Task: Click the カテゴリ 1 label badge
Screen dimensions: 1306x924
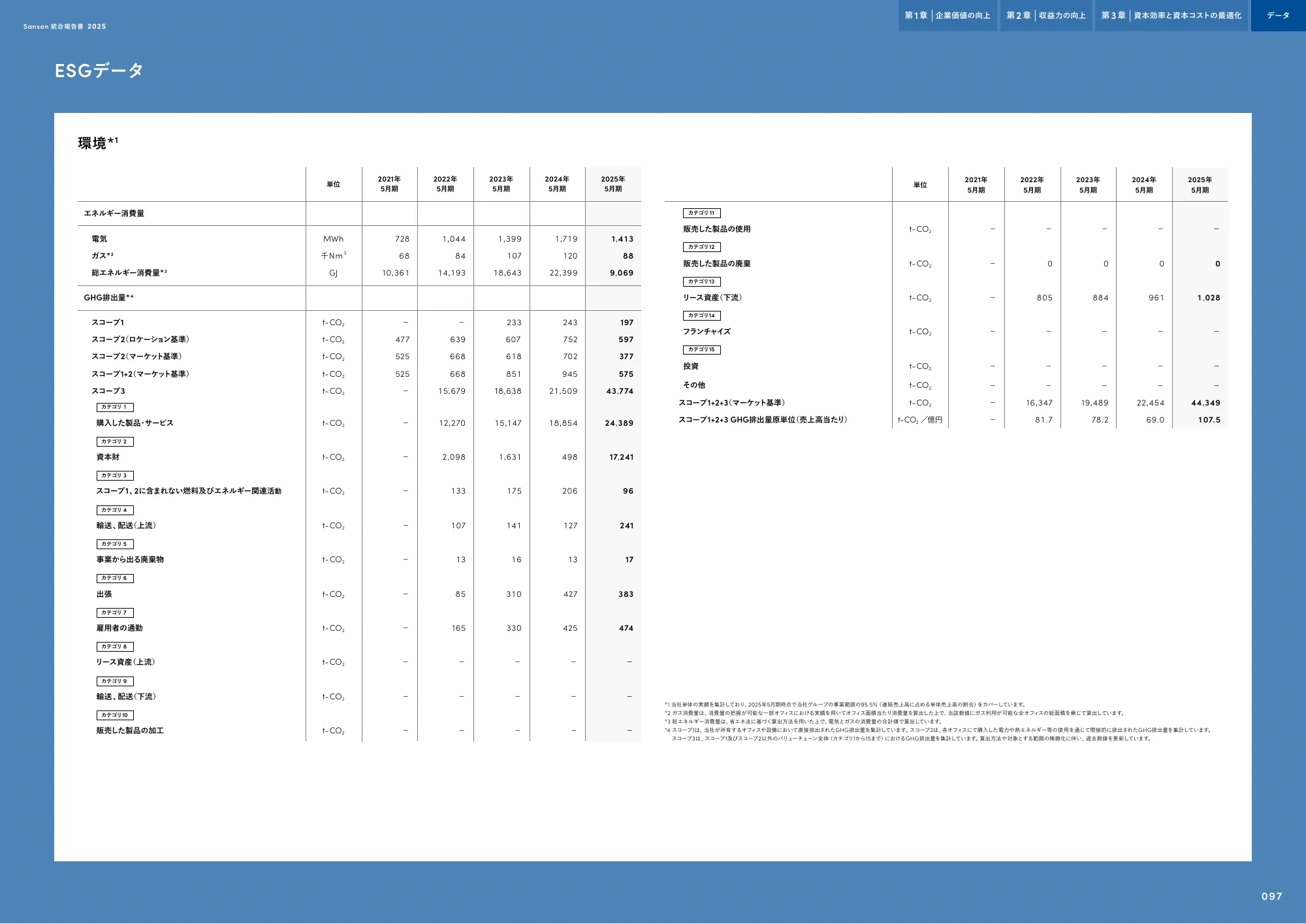Action: 115,407
